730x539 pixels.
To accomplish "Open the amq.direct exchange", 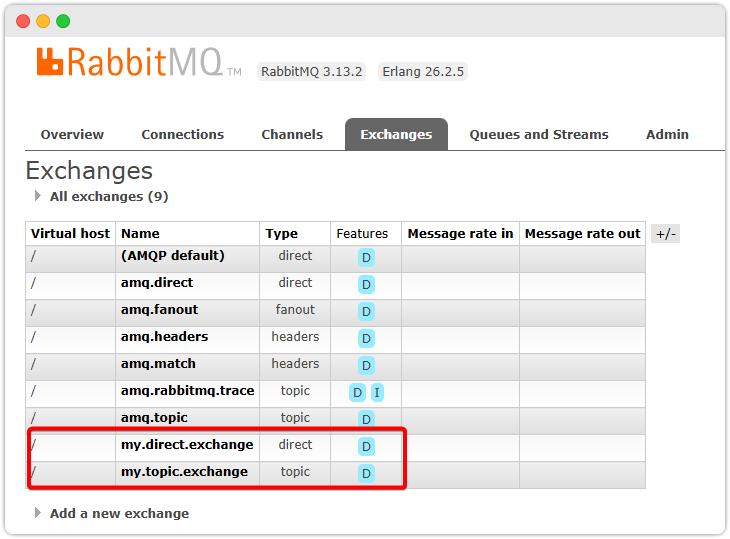I will 157,283.
